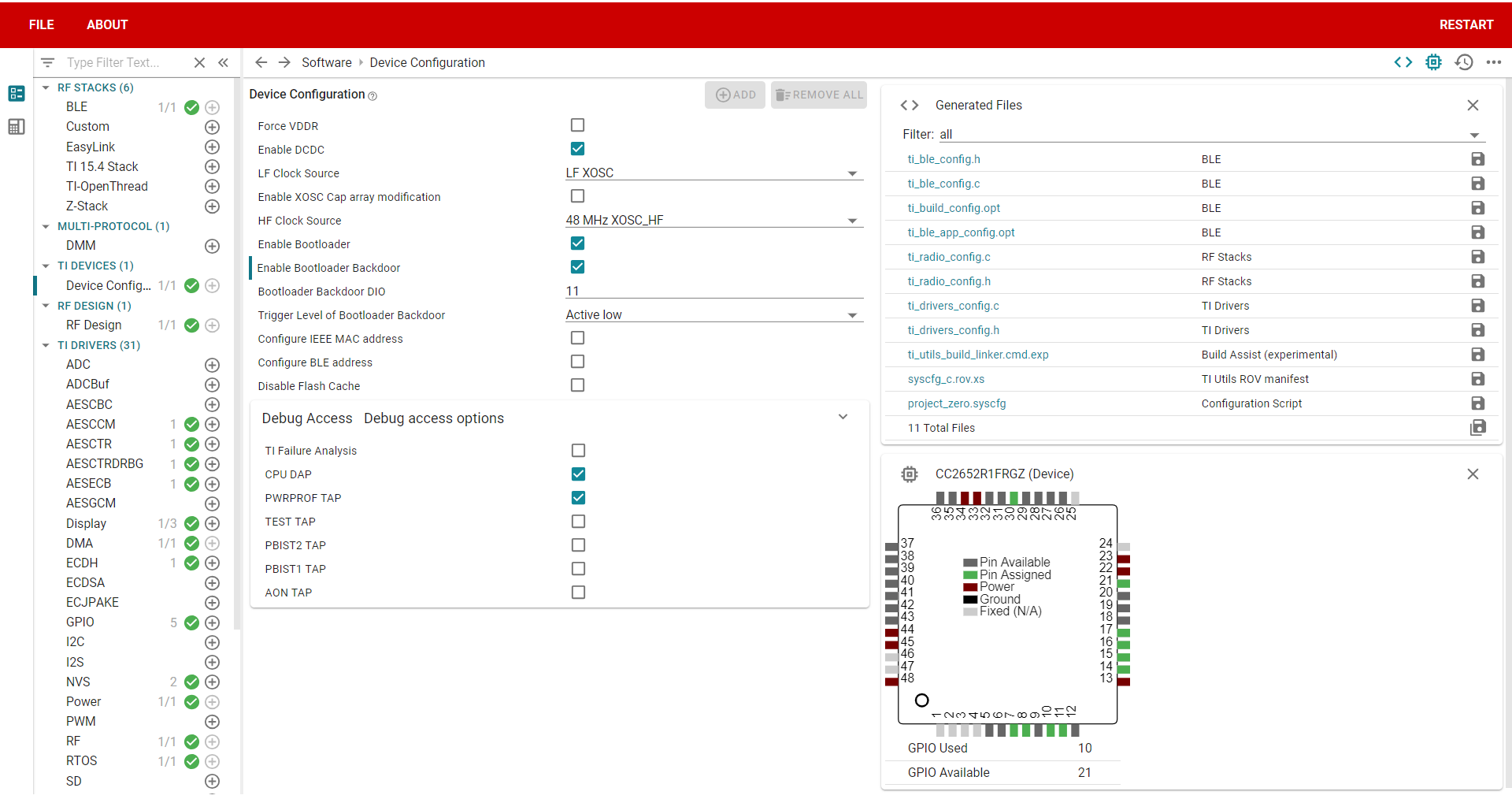
Task: Open the revision history icon
Action: tap(1464, 62)
